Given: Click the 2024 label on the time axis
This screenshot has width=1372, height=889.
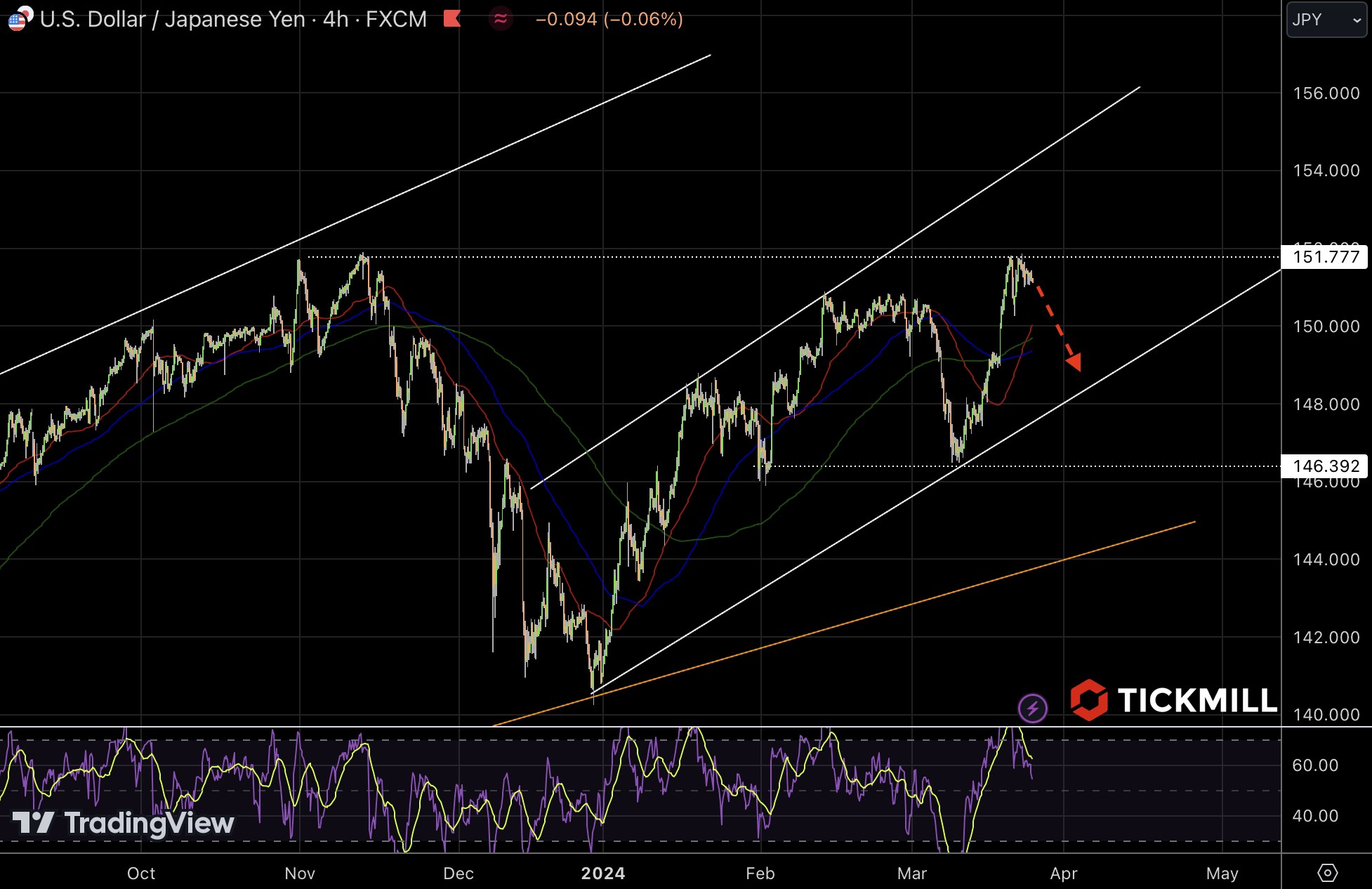Looking at the screenshot, I should [x=603, y=873].
